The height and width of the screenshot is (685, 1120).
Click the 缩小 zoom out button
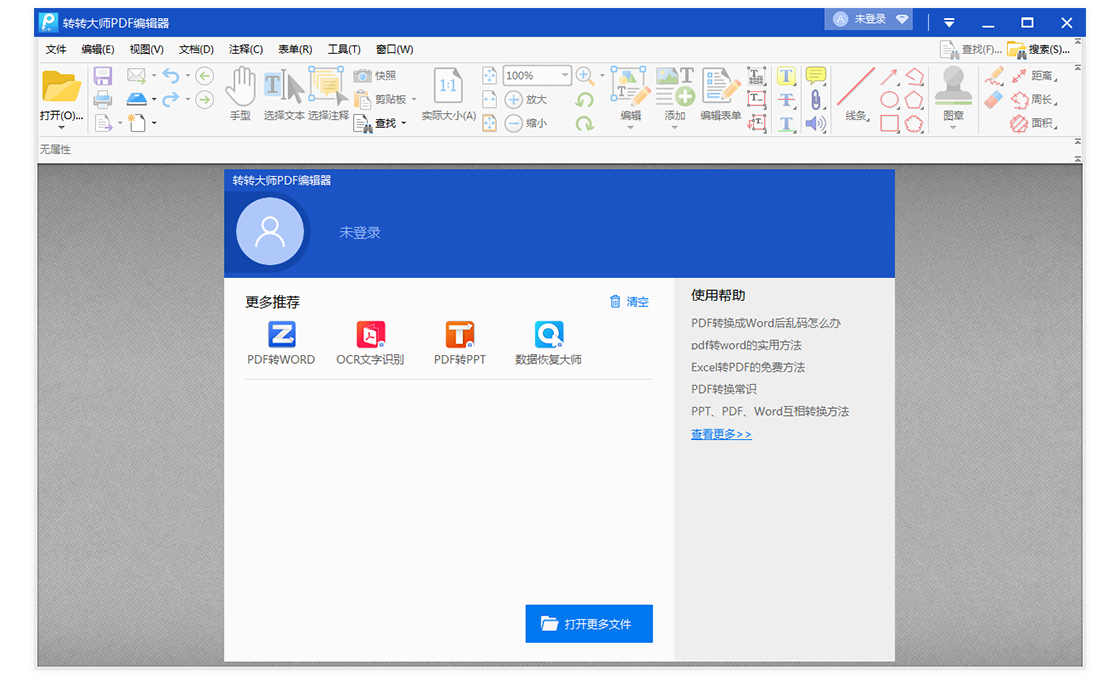(526, 124)
